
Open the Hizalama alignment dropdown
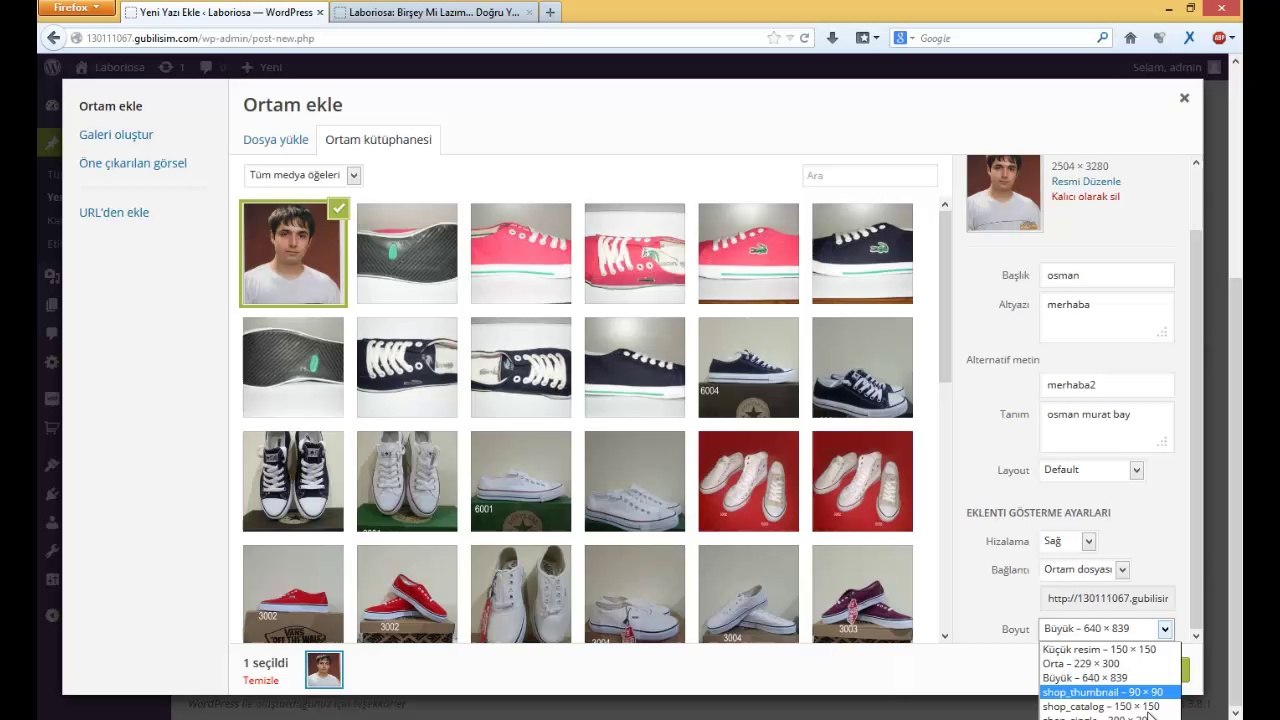tap(1068, 541)
